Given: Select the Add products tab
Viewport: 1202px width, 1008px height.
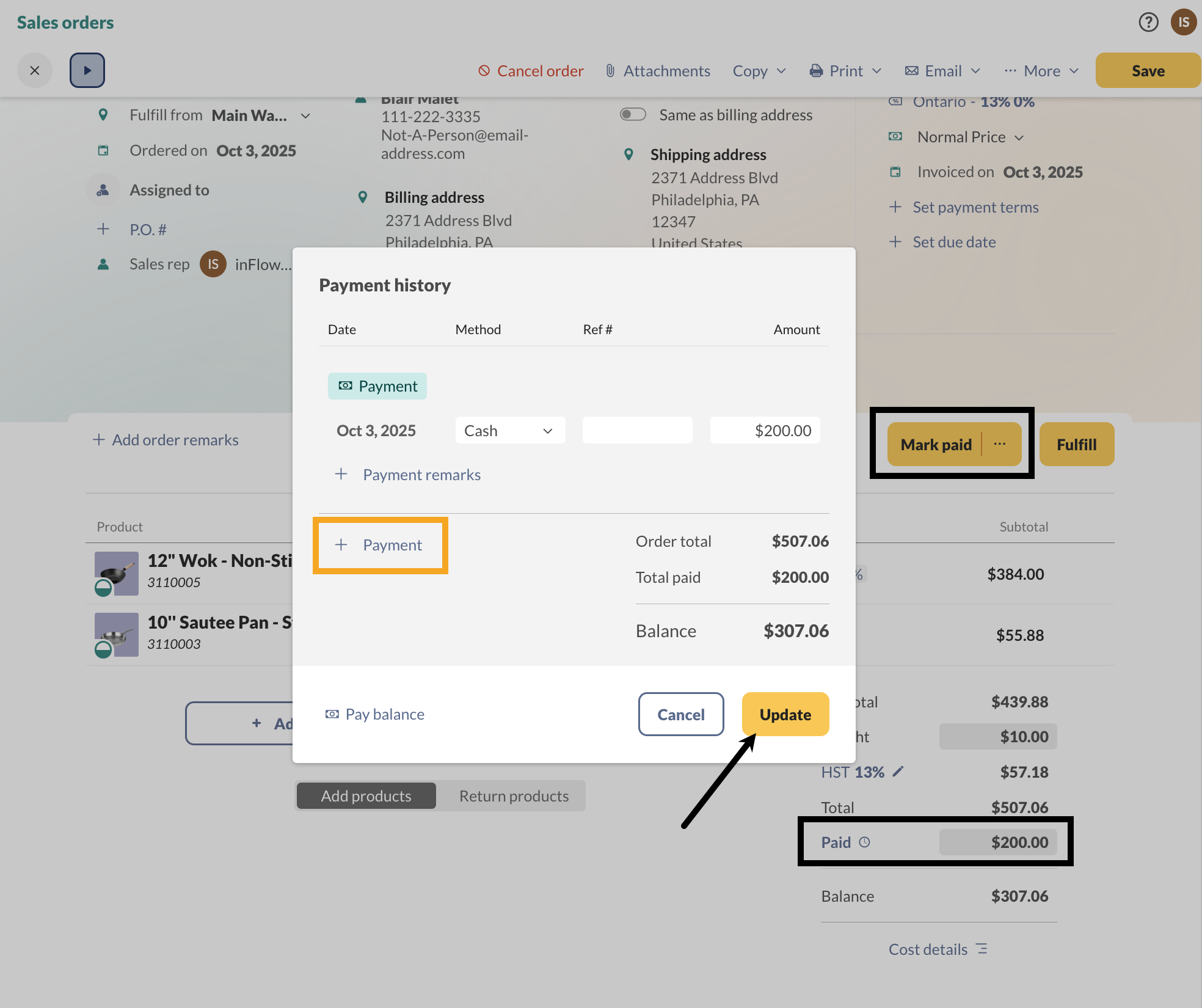Looking at the screenshot, I should pyautogui.click(x=366, y=795).
